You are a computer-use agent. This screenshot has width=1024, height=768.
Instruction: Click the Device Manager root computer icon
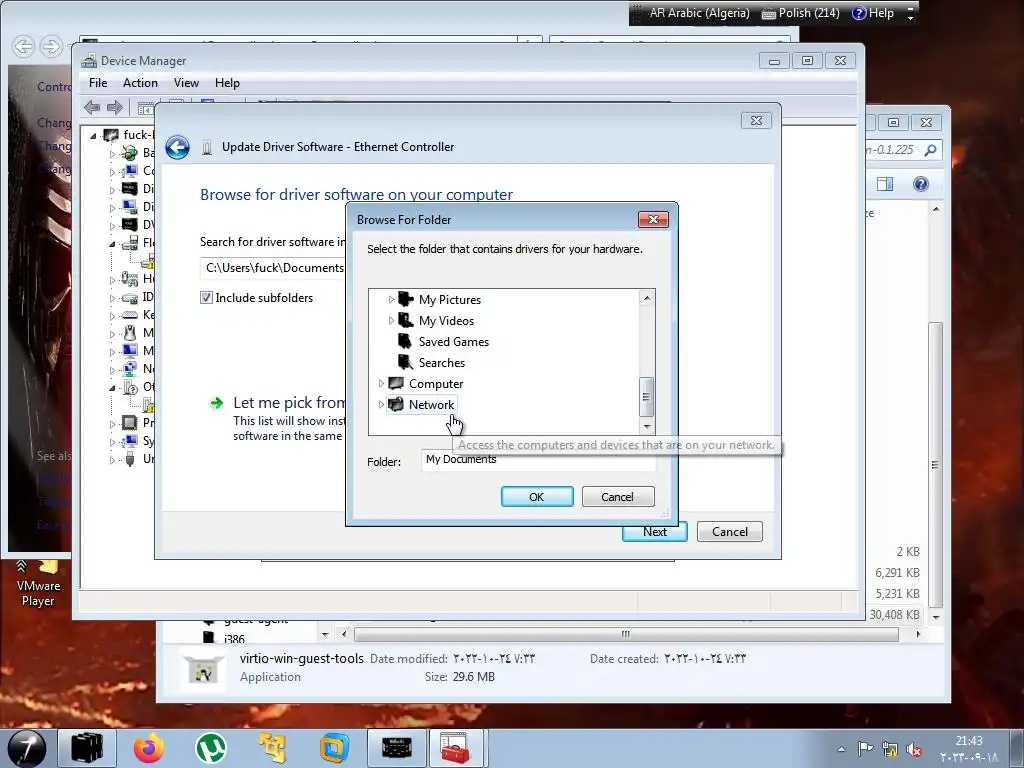click(111, 135)
